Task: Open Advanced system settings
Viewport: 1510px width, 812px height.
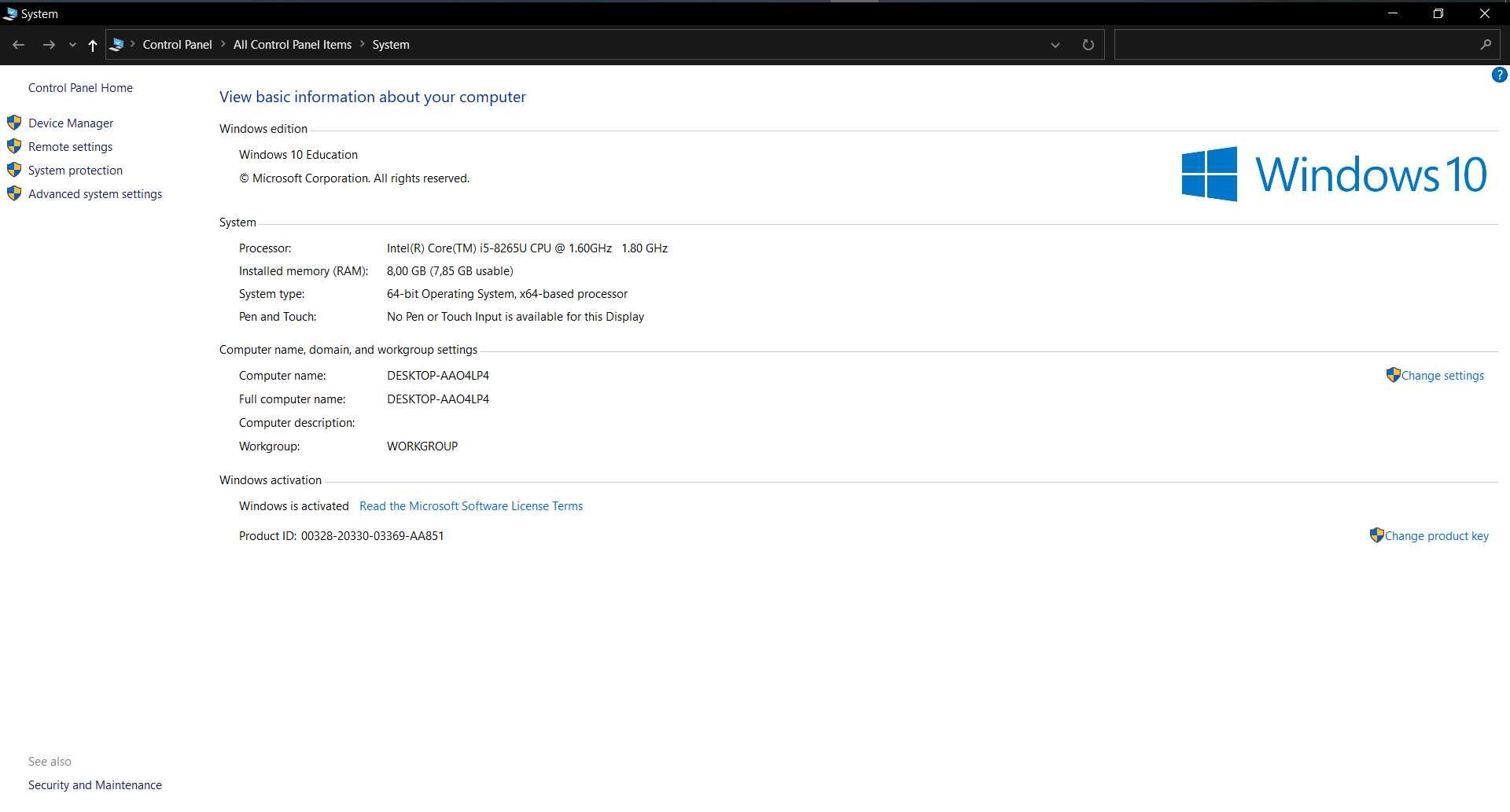Action: 95,194
